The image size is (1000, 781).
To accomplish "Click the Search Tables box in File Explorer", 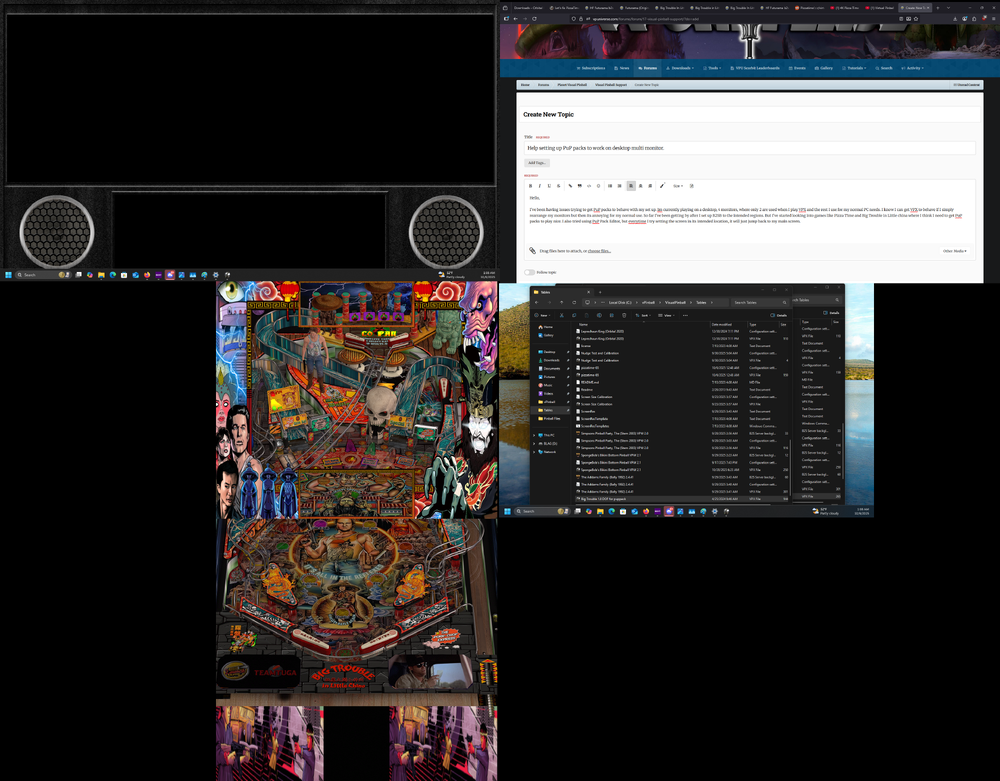I will pos(759,302).
